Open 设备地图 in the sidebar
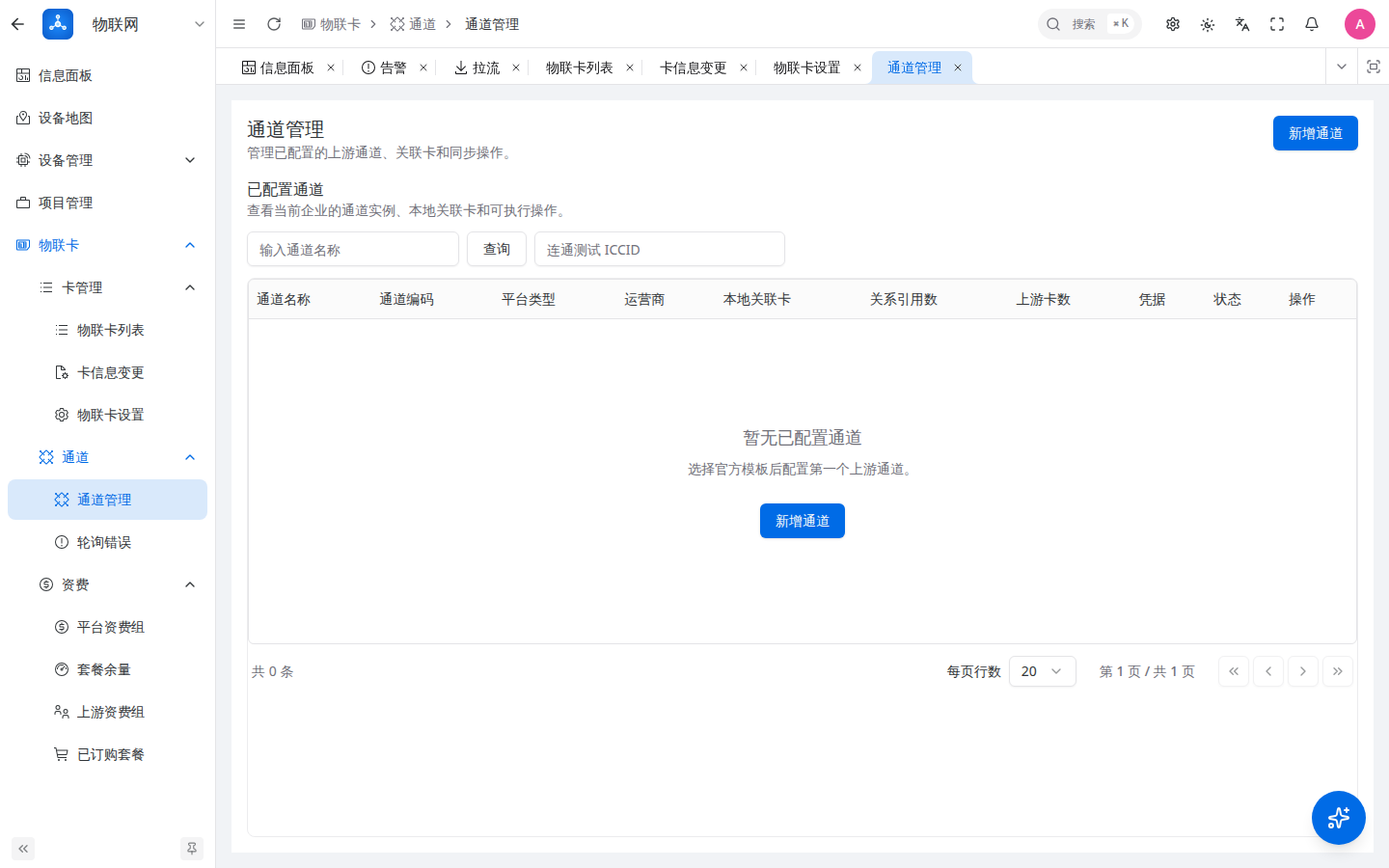Screen dimensions: 1389x868 click(x=107, y=118)
